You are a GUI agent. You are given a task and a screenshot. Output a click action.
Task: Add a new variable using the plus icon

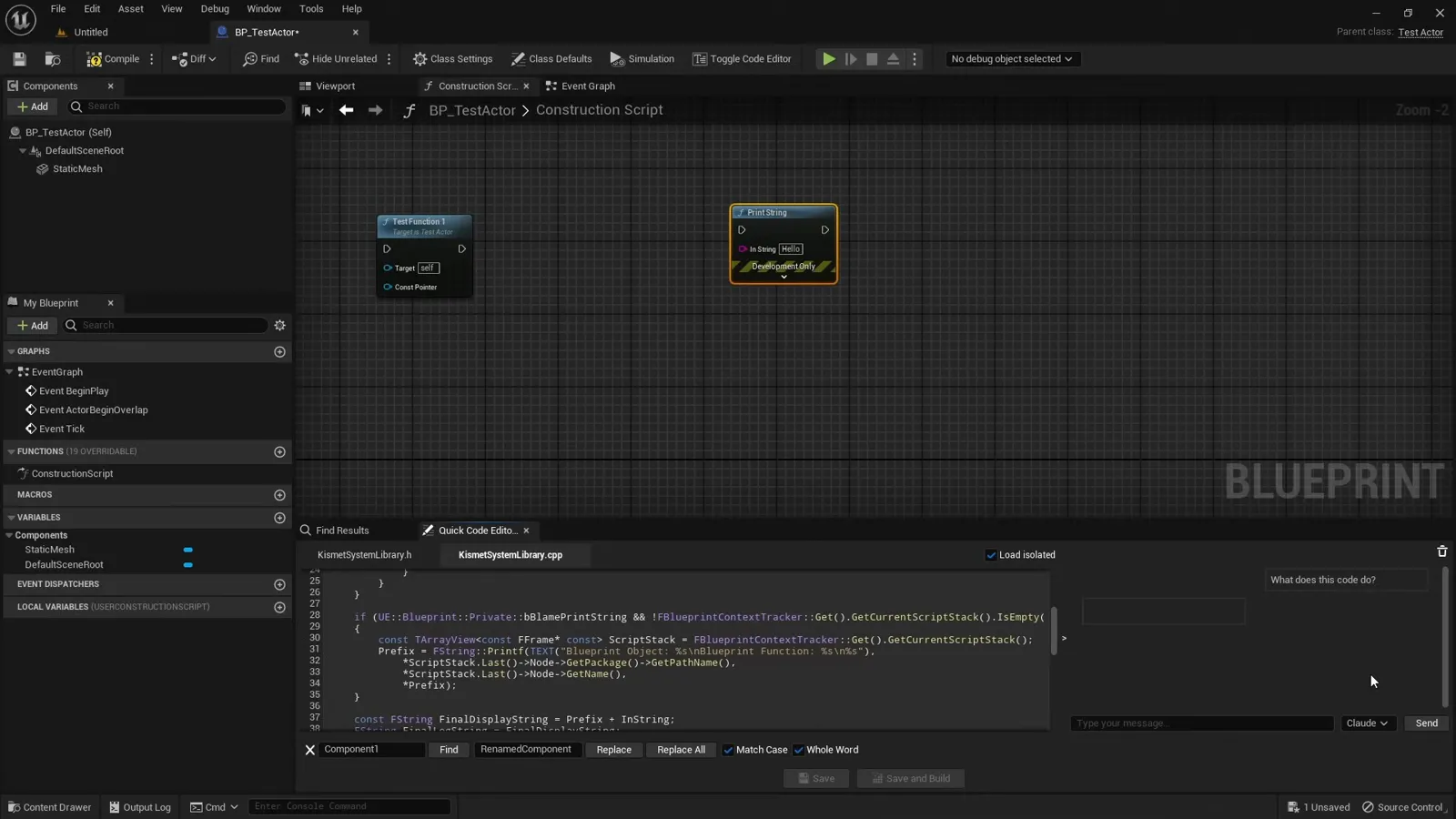pos(279,519)
